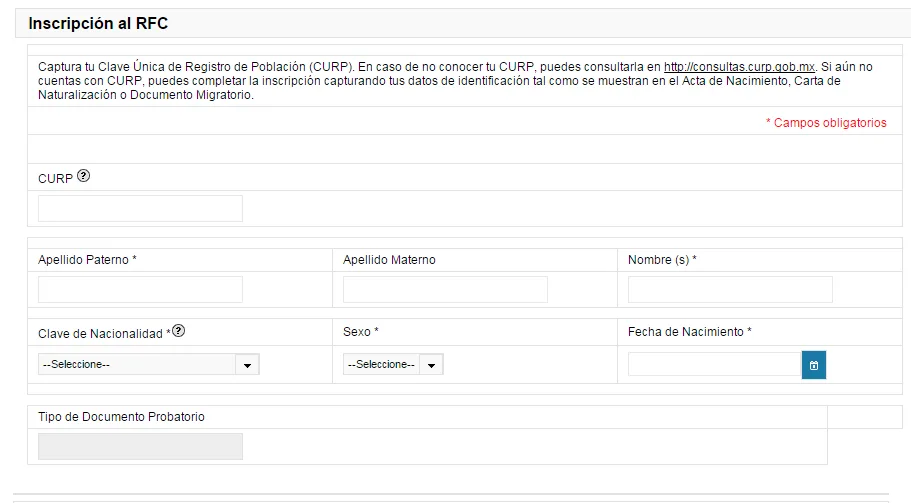The width and height of the screenshot is (911, 503).
Task: Click the Apellido Paterno text box
Action: click(140, 289)
